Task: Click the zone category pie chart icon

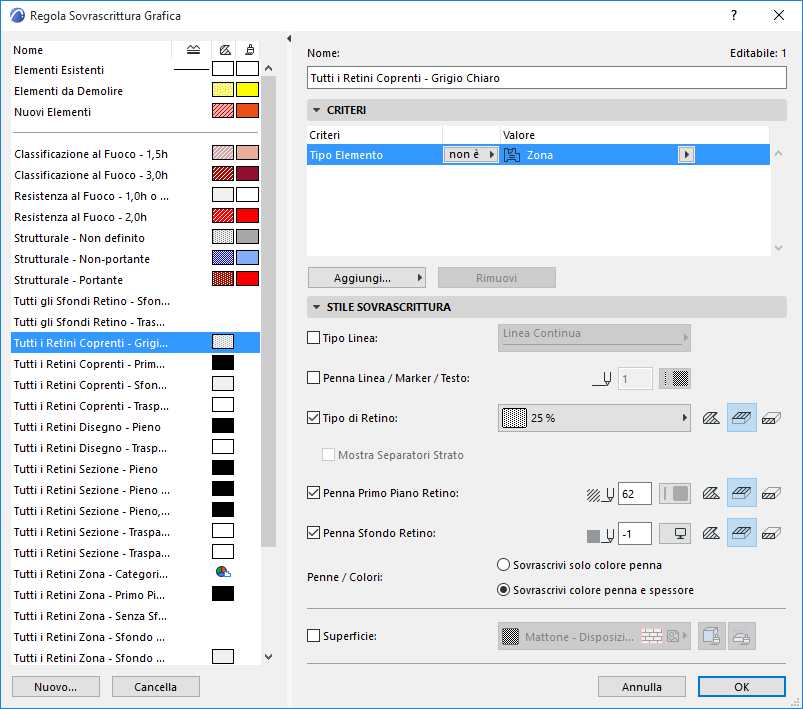Action: tap(223, 572)
